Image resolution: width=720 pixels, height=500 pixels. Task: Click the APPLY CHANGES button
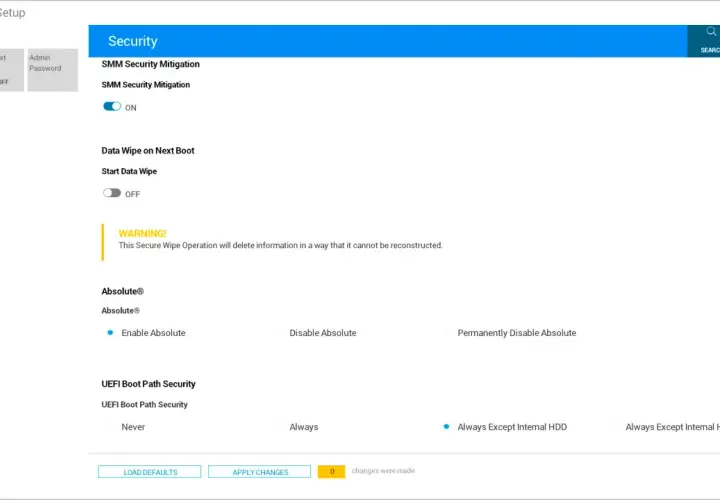coord(259,472)
